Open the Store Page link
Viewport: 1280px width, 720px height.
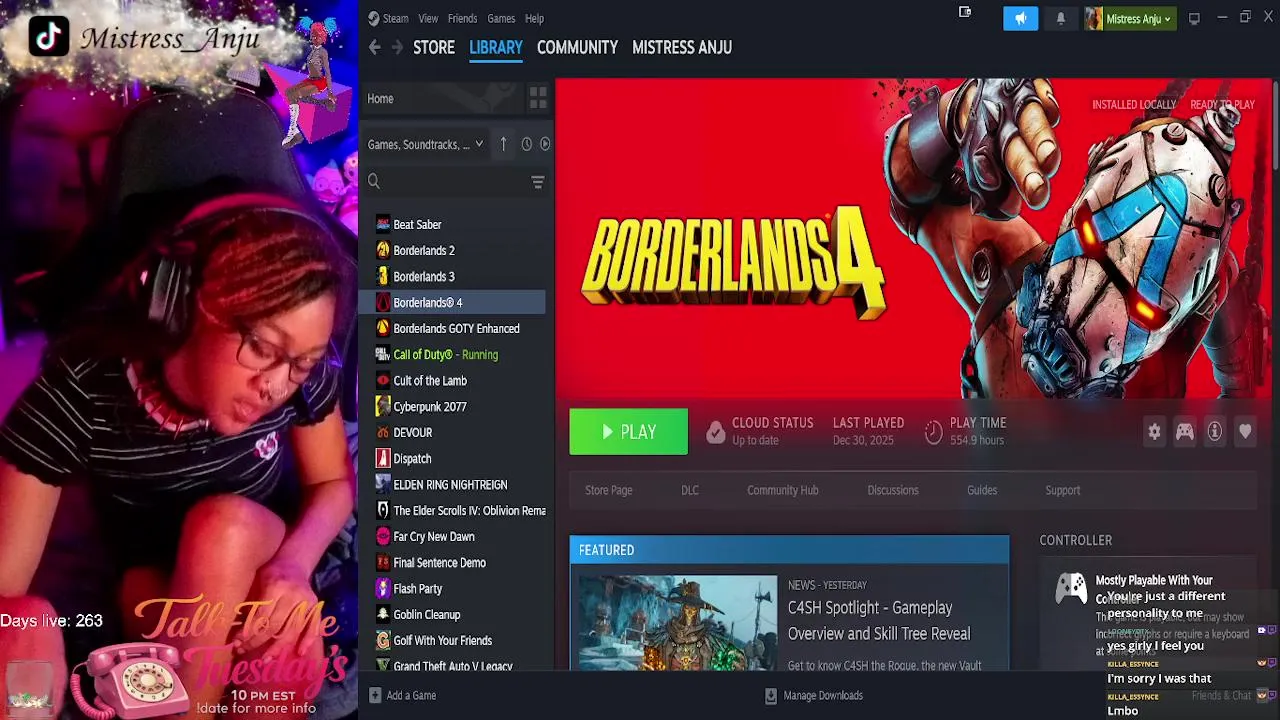[609, 490]
